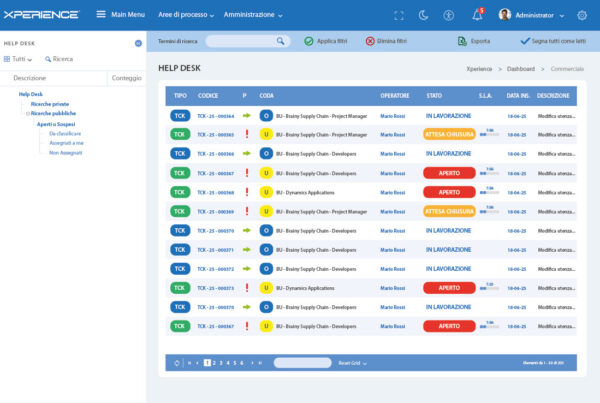Select Ricerche private in tree
Viewport: 600px width, 403px height.
point(50,104)
